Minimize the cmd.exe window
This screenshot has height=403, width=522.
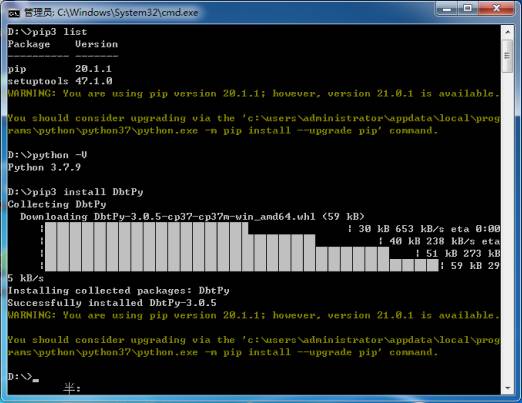click(x=447, y=9)
